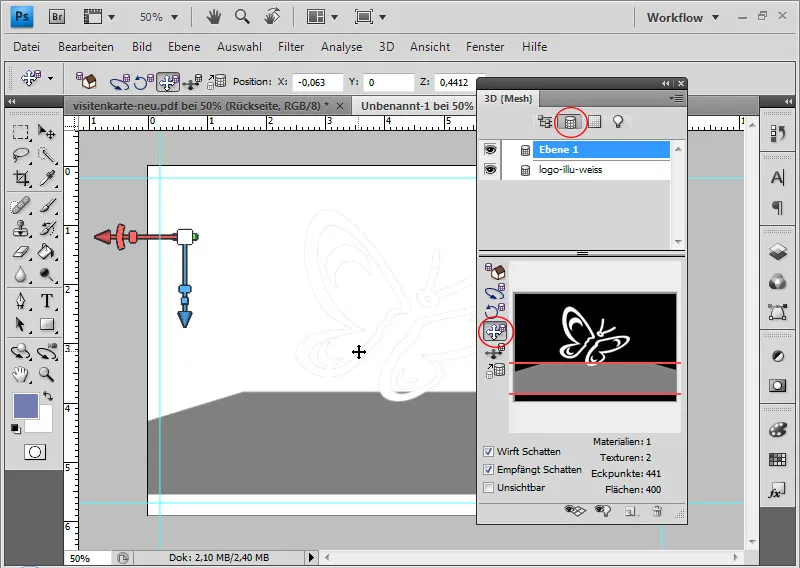800x568 pixels.
Task: Uncheck Wirft Schatten checkbox
Action: (x=488, y=452)
